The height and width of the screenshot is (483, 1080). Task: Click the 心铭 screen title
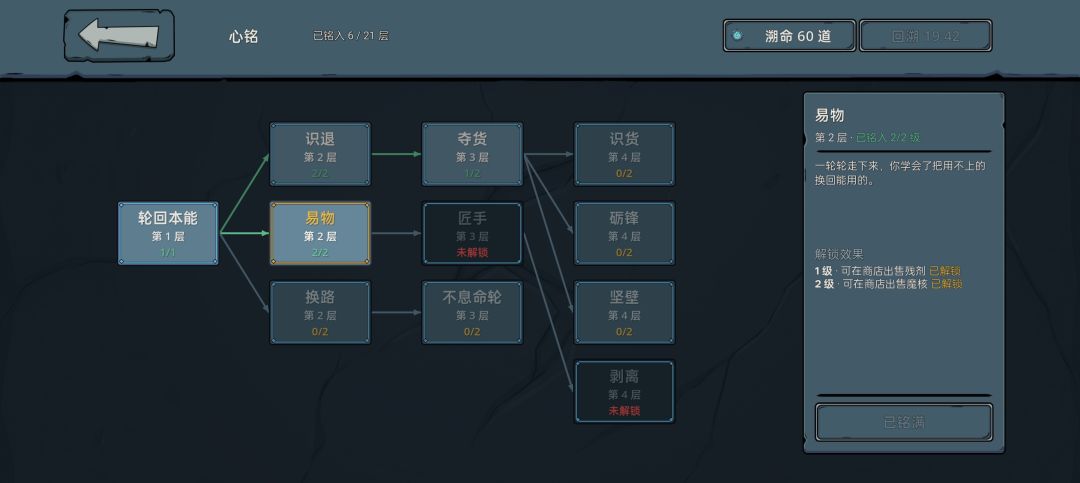pyautogui.click(x=244, y=37)
